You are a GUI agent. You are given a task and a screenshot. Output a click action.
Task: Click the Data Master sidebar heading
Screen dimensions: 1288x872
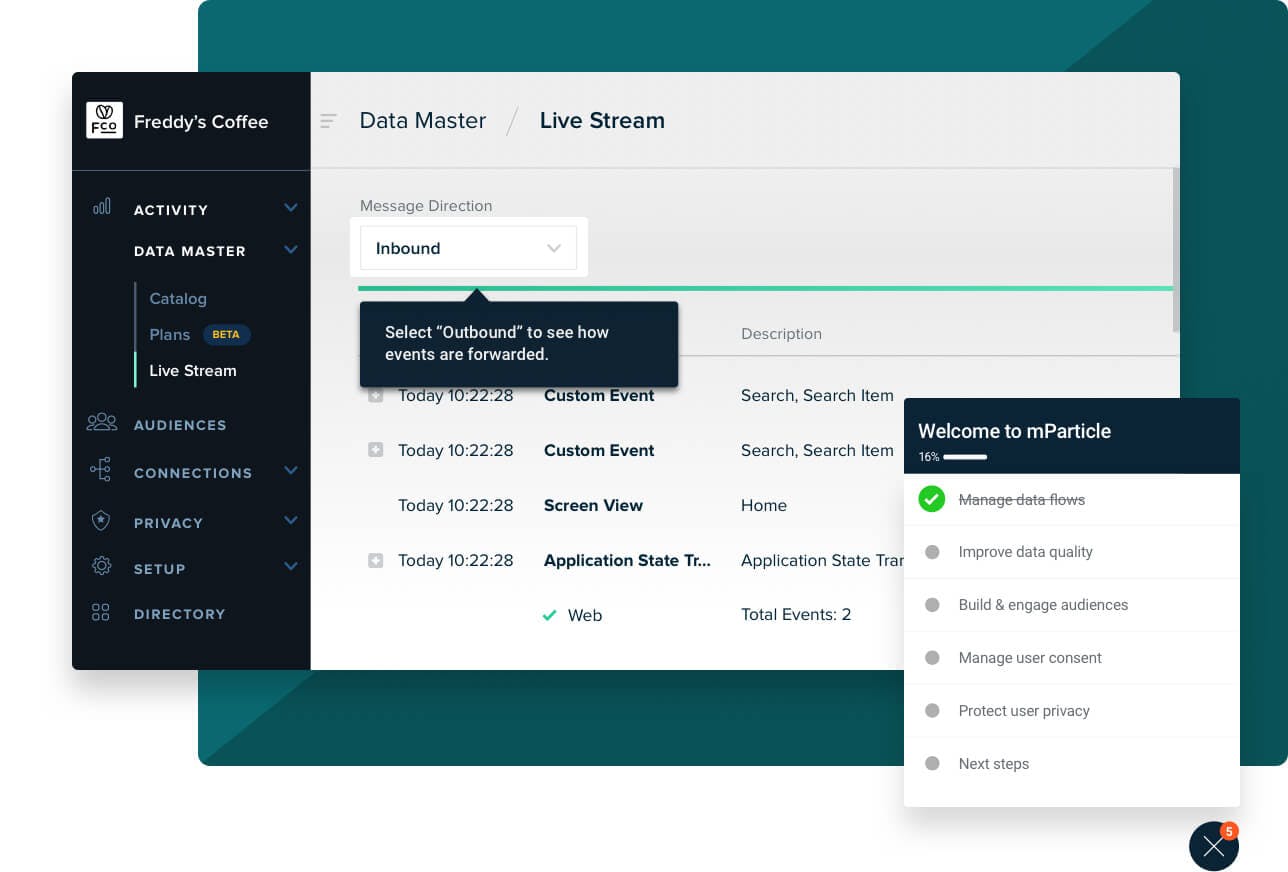(x=190, y=251)
